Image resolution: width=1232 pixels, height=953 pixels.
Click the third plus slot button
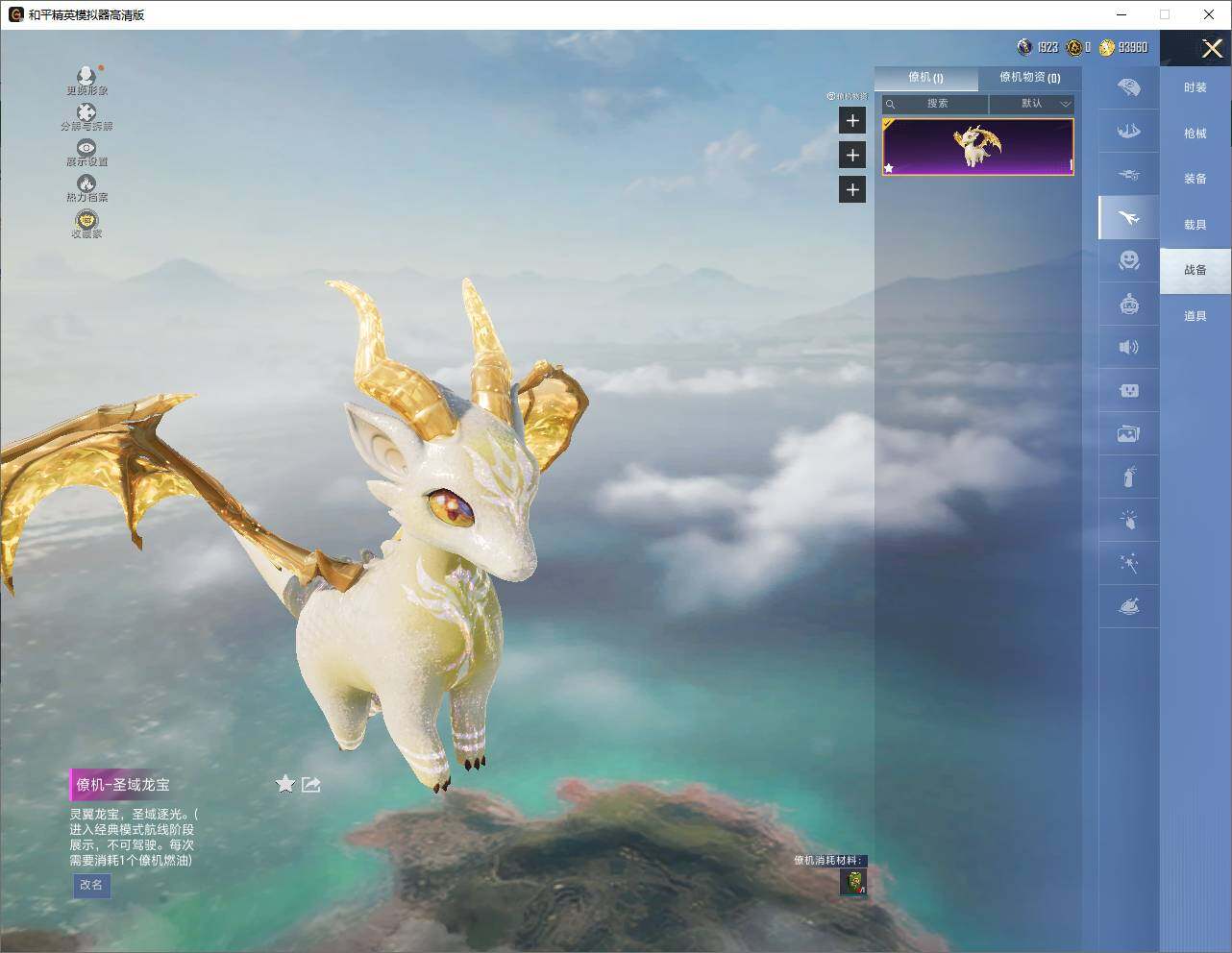pyautogui.click(x=852, y=189)
